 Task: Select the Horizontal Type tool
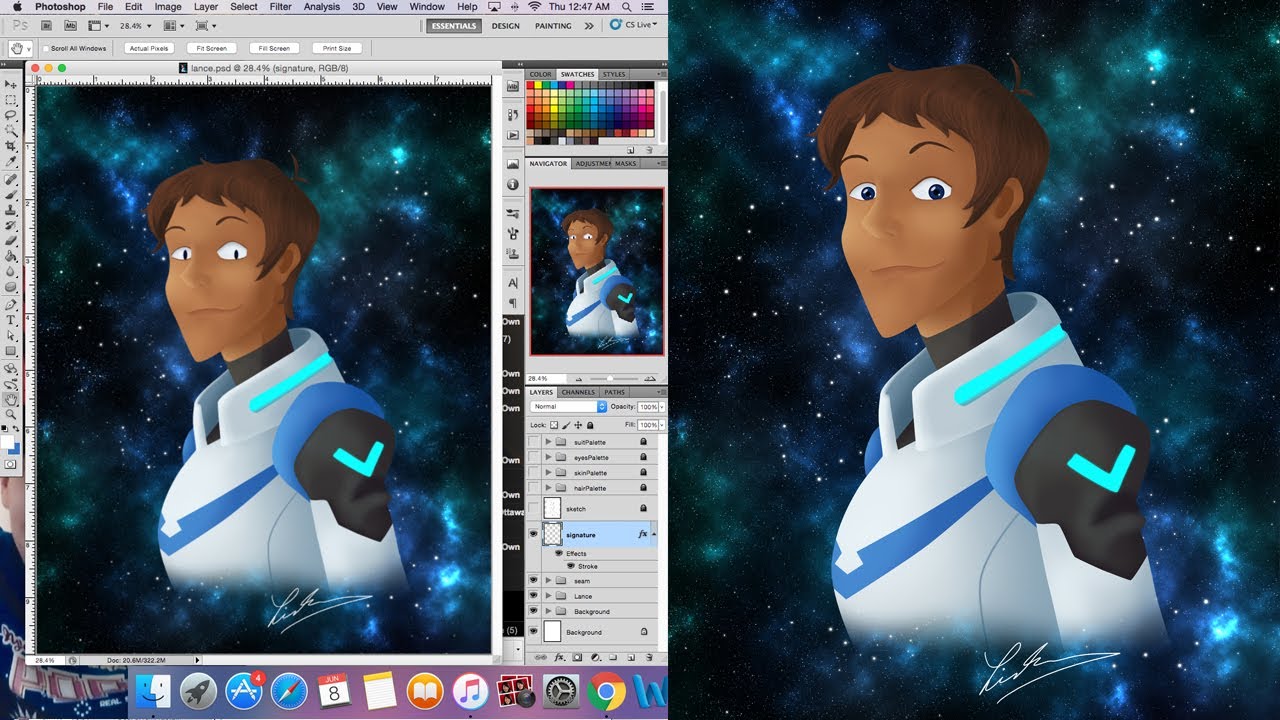tap(11, 320)
